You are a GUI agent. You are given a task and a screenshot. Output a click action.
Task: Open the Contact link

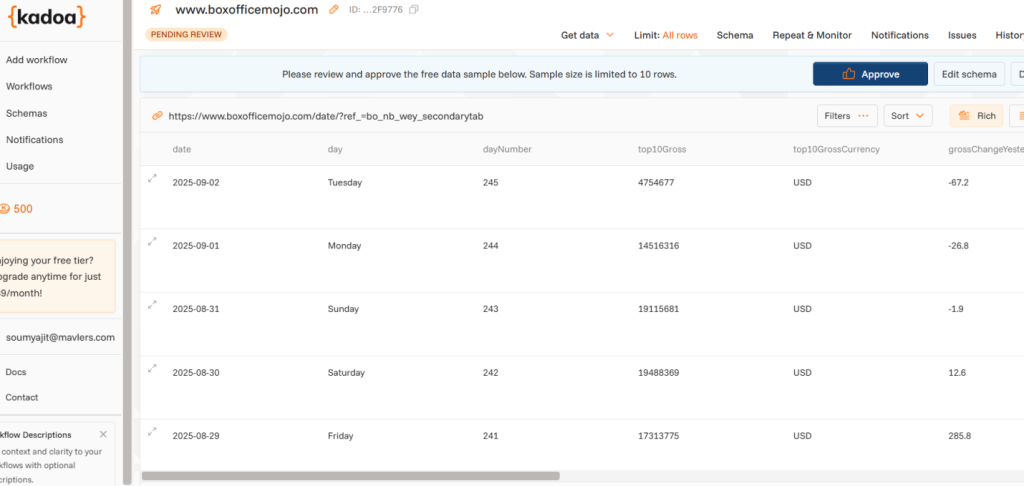(22, 397)
